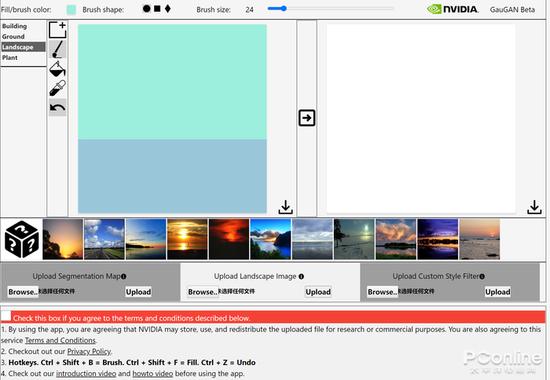Image resolution: width=550 pixels, height=380 pixels.
Task: Check the terms and conditions agreement box
Action: pyautogui.click(x=6, y=315)
